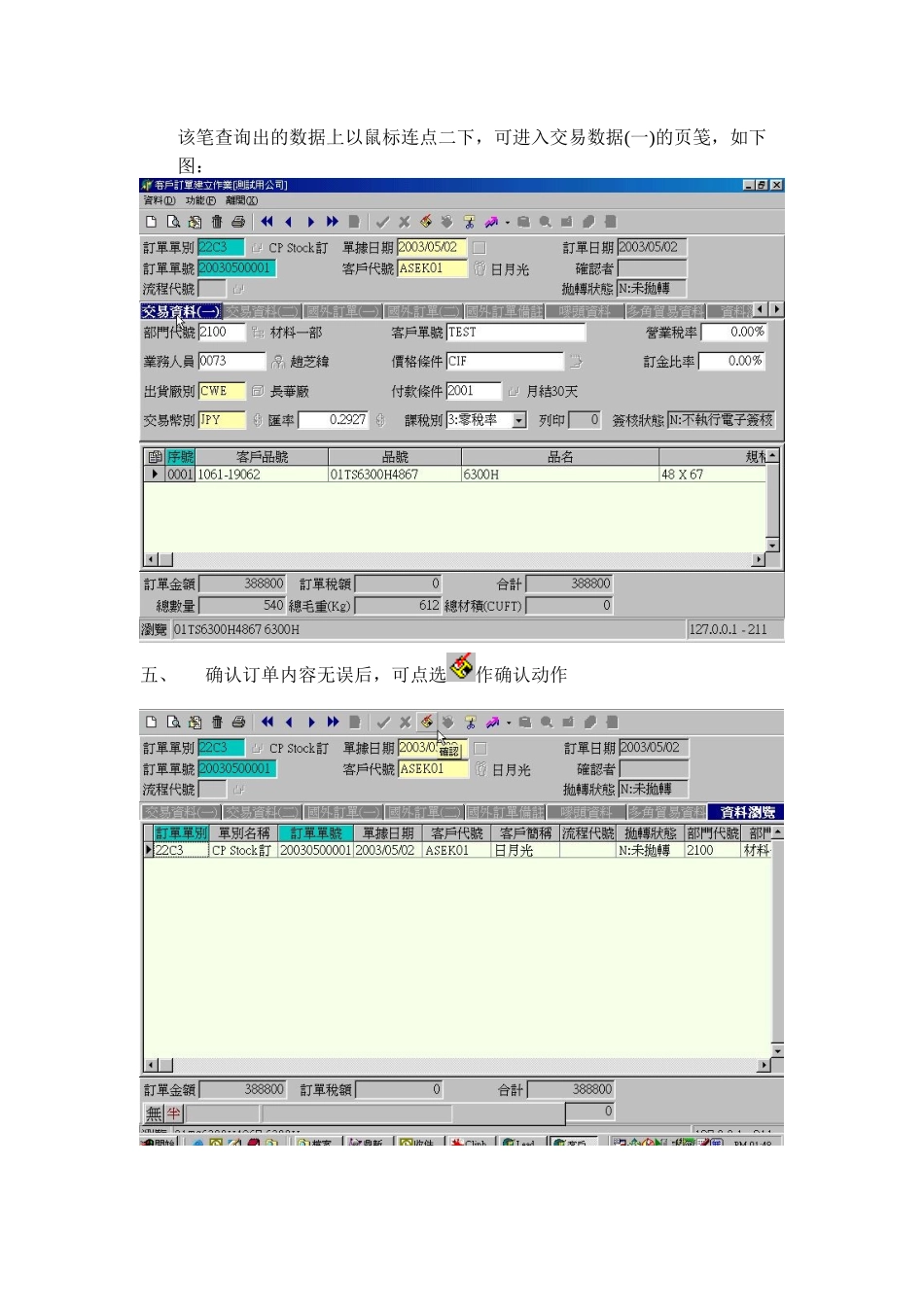Go to last record in lower window toolbar
Image resolution: width=924 pixels, height=1307 pixels.
pos(334,723)
